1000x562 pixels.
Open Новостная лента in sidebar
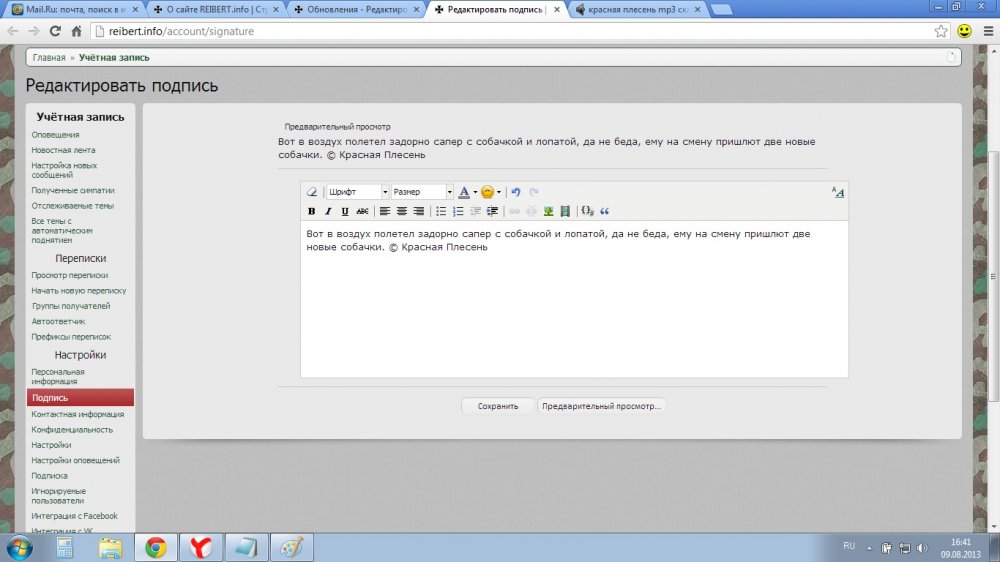click(x=63, y=150)
